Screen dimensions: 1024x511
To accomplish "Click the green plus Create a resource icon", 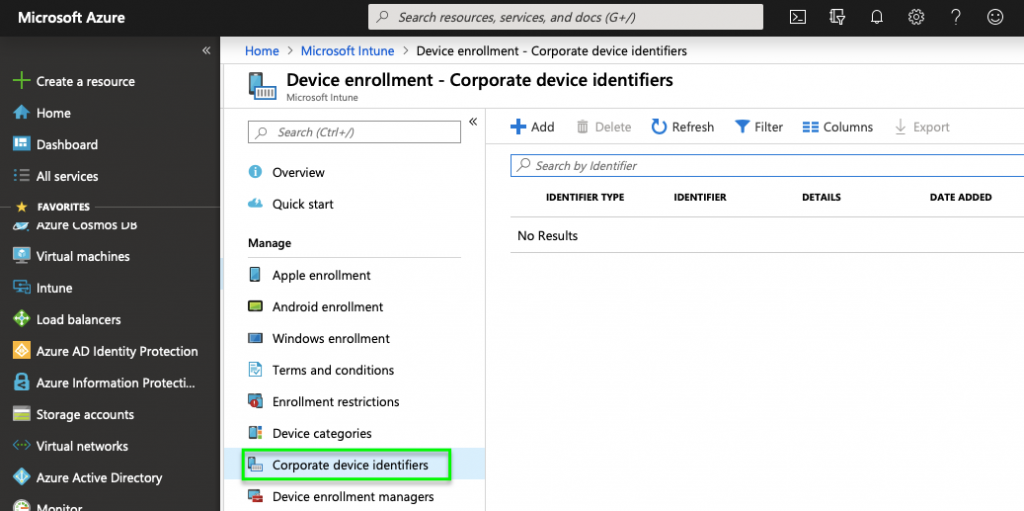I will pyautogui.click(x=22, y=81).
